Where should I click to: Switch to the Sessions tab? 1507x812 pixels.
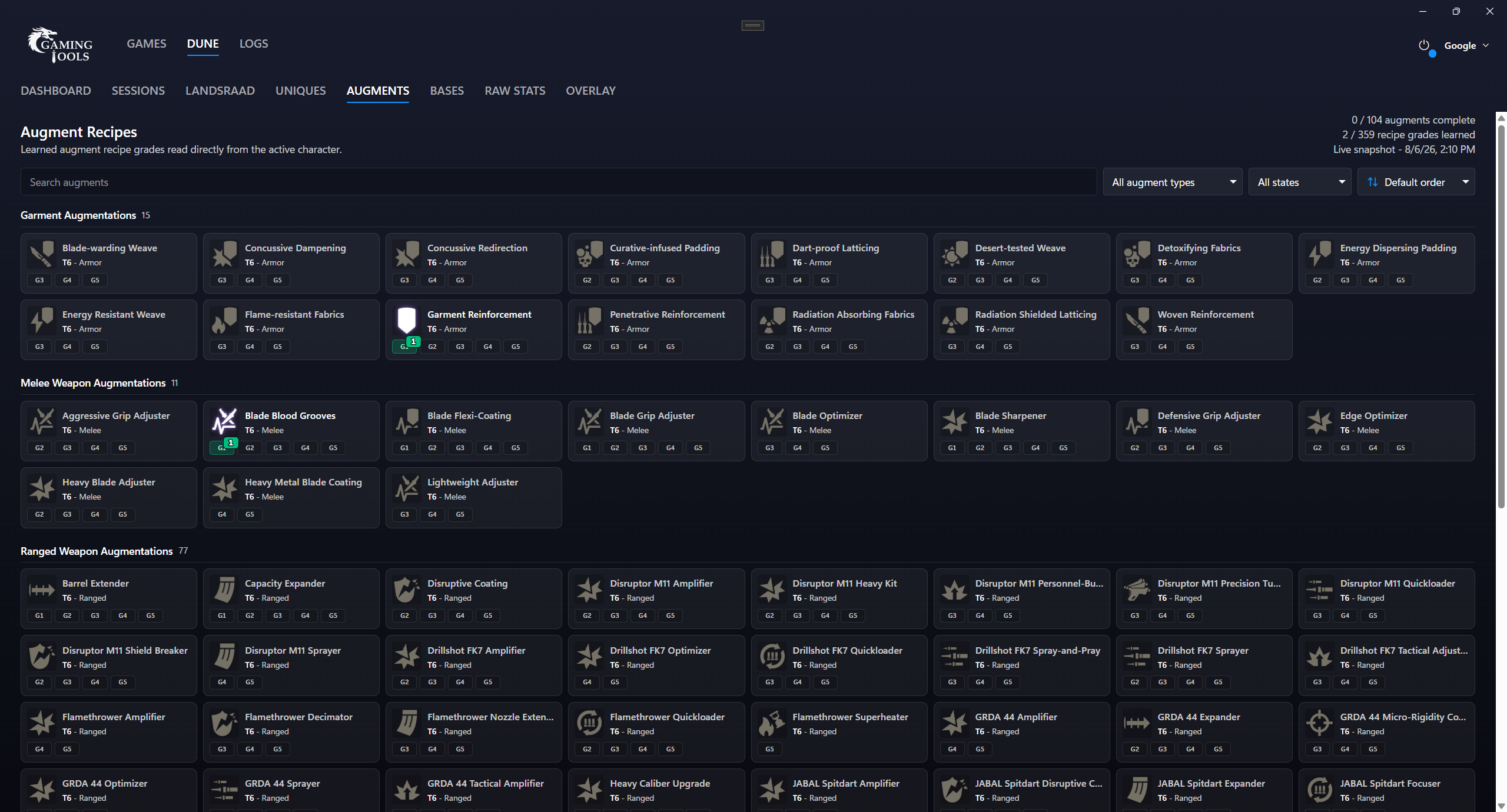pyautogui.click(x=138, y=91)
